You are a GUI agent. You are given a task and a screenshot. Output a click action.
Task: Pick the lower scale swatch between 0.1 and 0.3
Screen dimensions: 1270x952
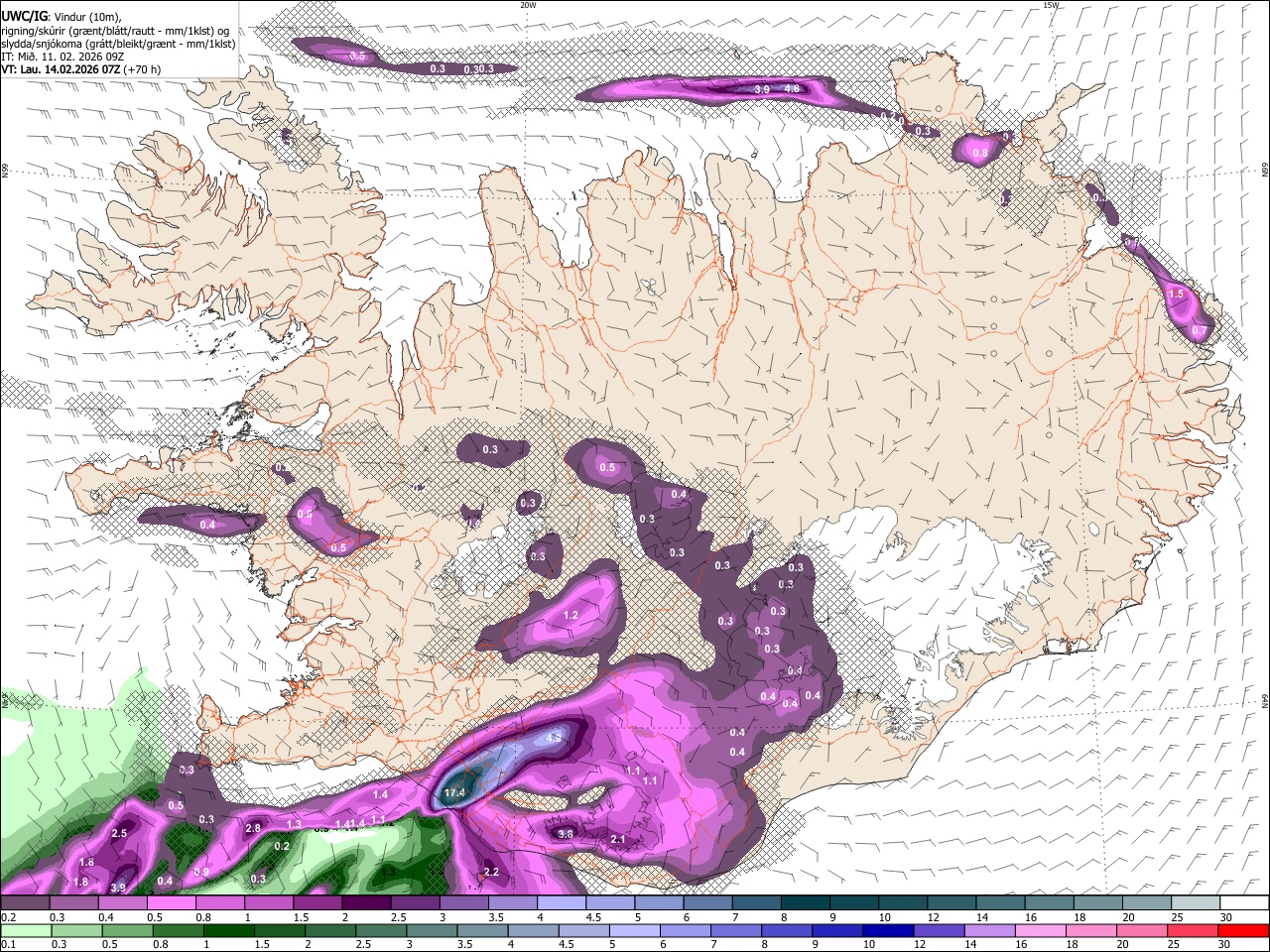25,930
